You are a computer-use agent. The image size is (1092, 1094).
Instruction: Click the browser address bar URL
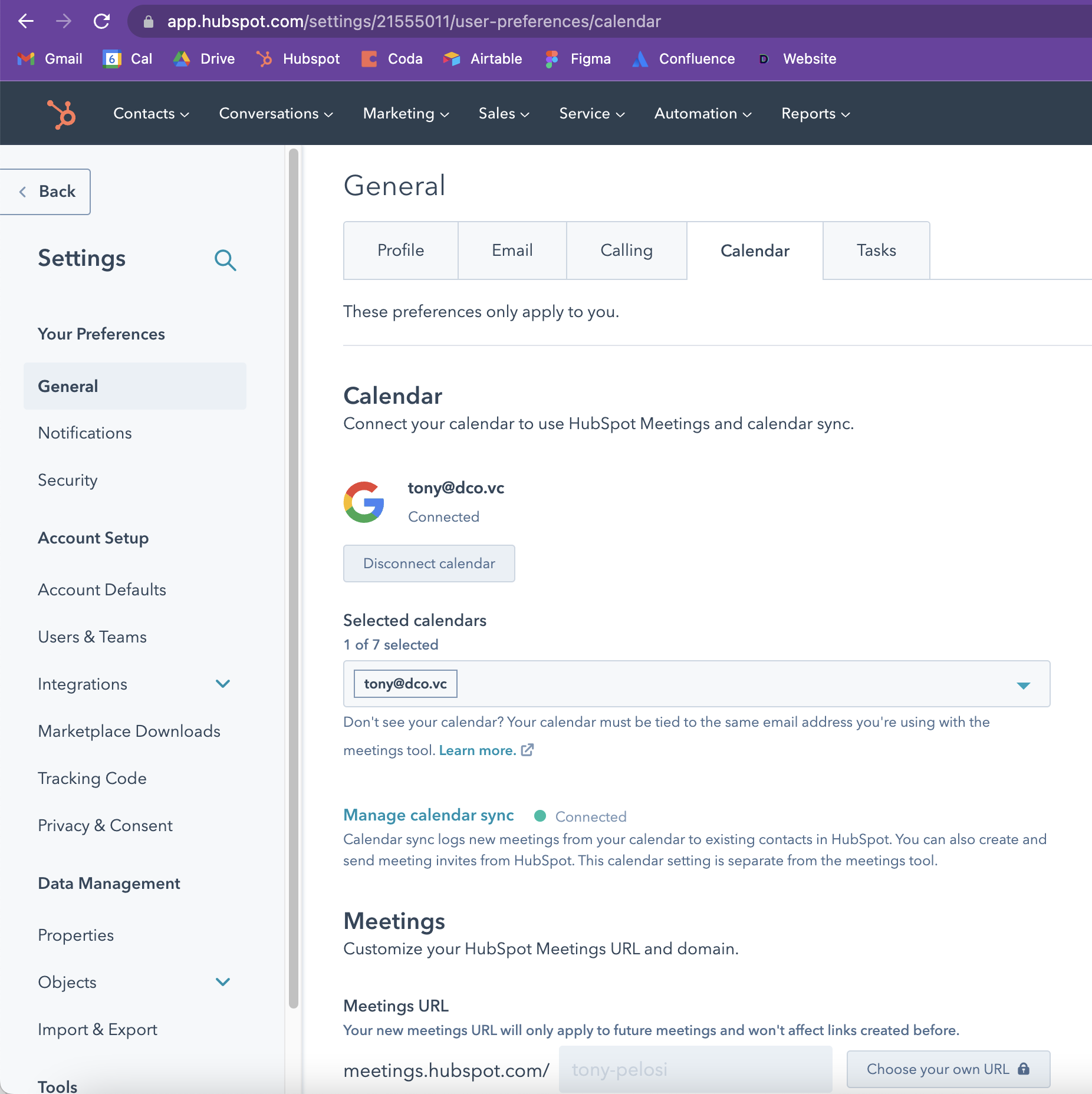414,22
